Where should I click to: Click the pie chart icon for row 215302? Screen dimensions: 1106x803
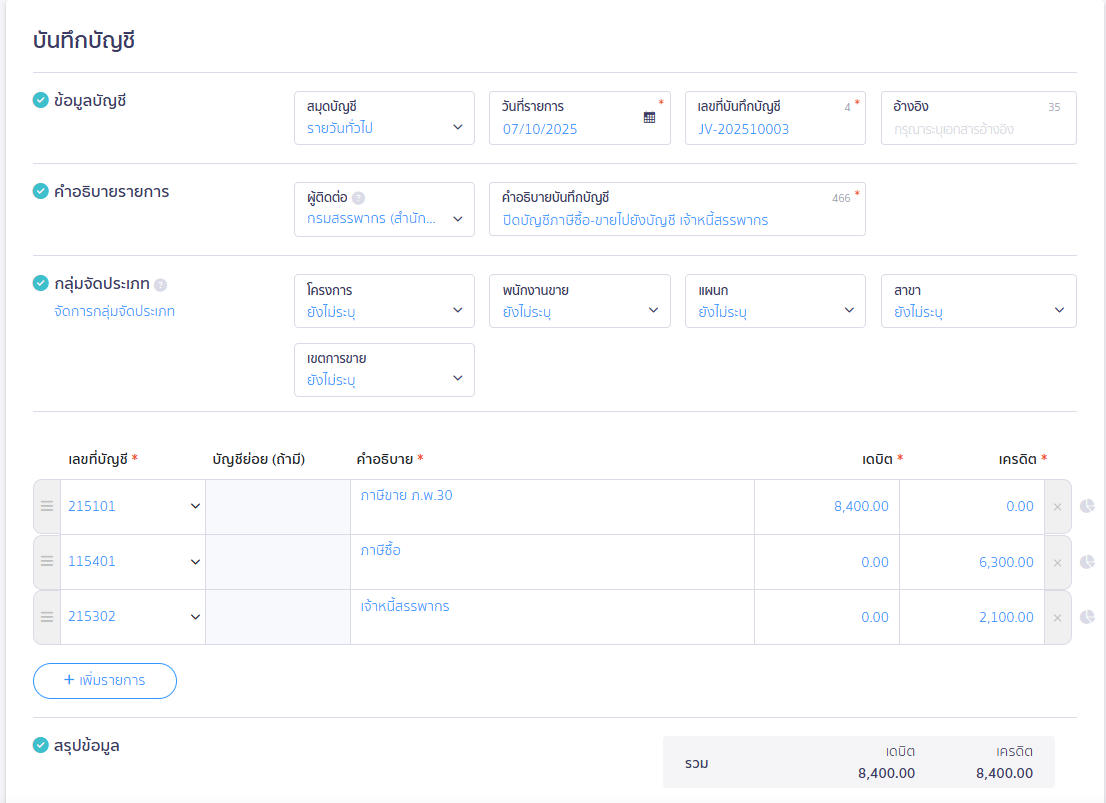tap(1088, 617)
